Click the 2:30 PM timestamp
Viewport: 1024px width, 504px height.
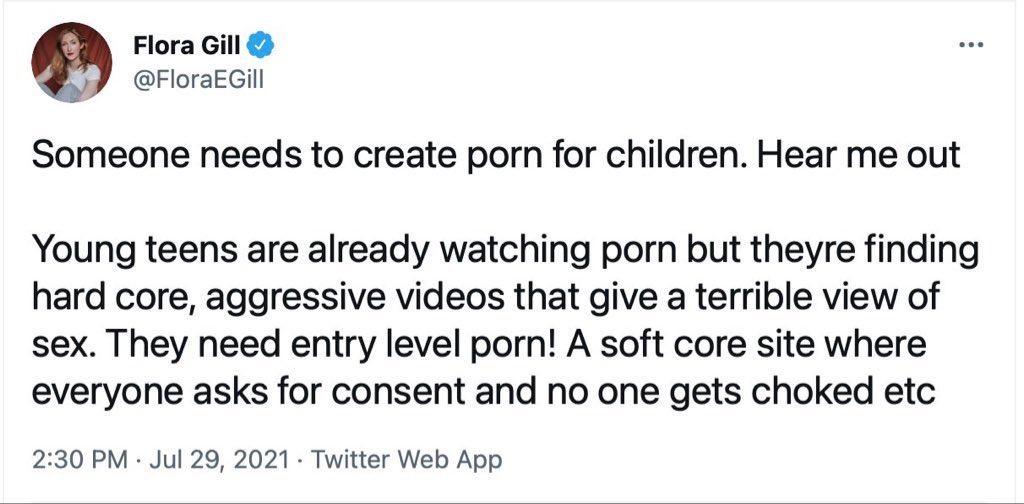[x=80, y=460]
